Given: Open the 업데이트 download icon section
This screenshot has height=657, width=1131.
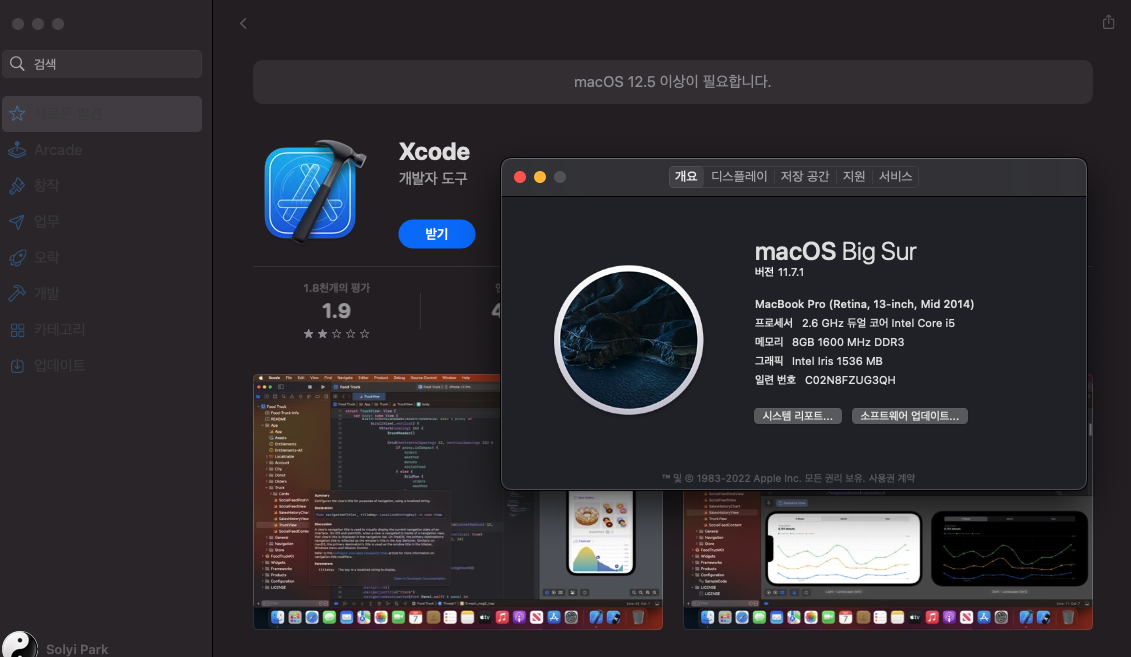Looking at the screenshot, I should coord(17,366).
